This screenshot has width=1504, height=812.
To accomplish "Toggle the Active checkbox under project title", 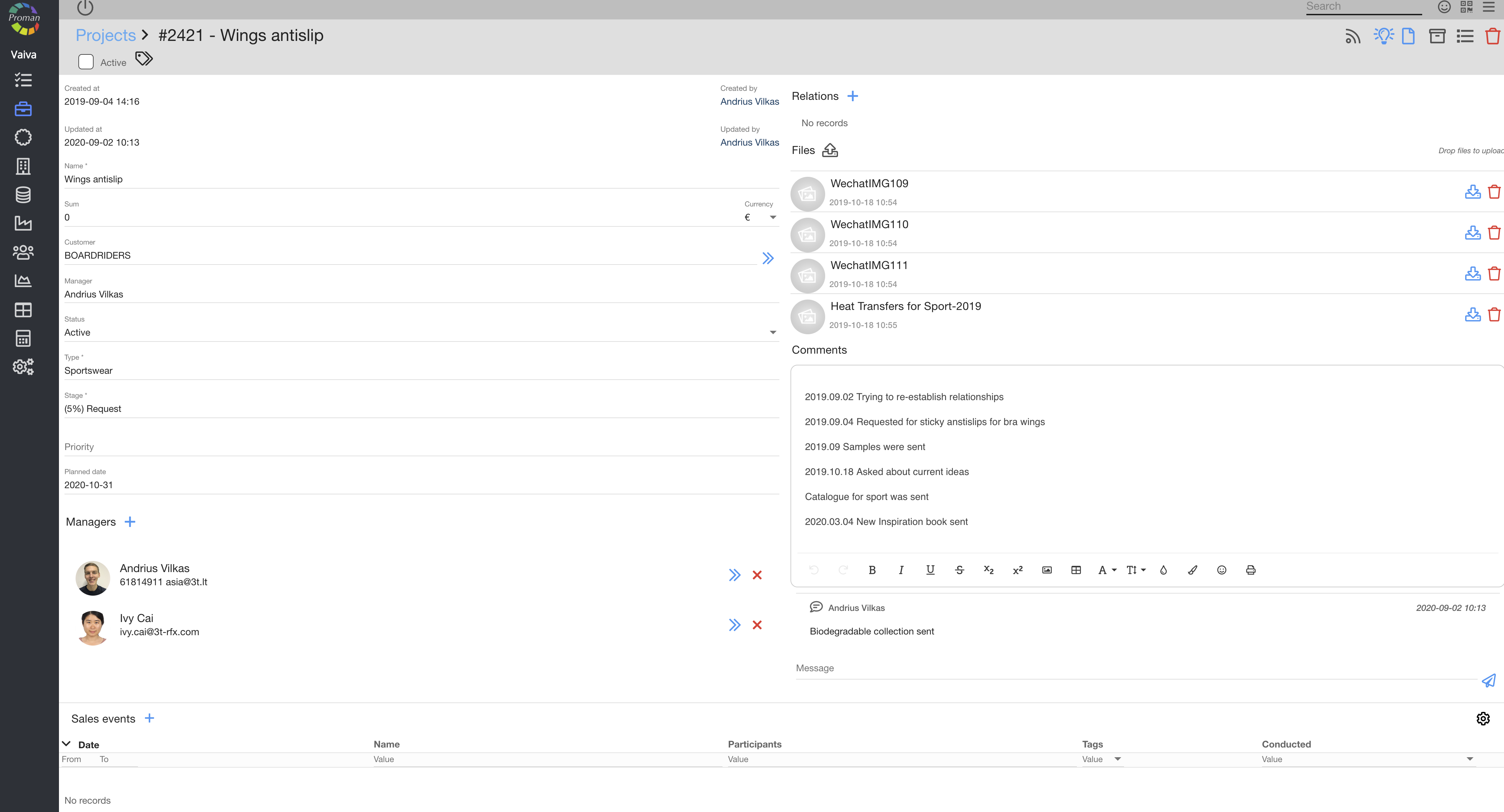I will pyautogui.click(x=86, y=62).
